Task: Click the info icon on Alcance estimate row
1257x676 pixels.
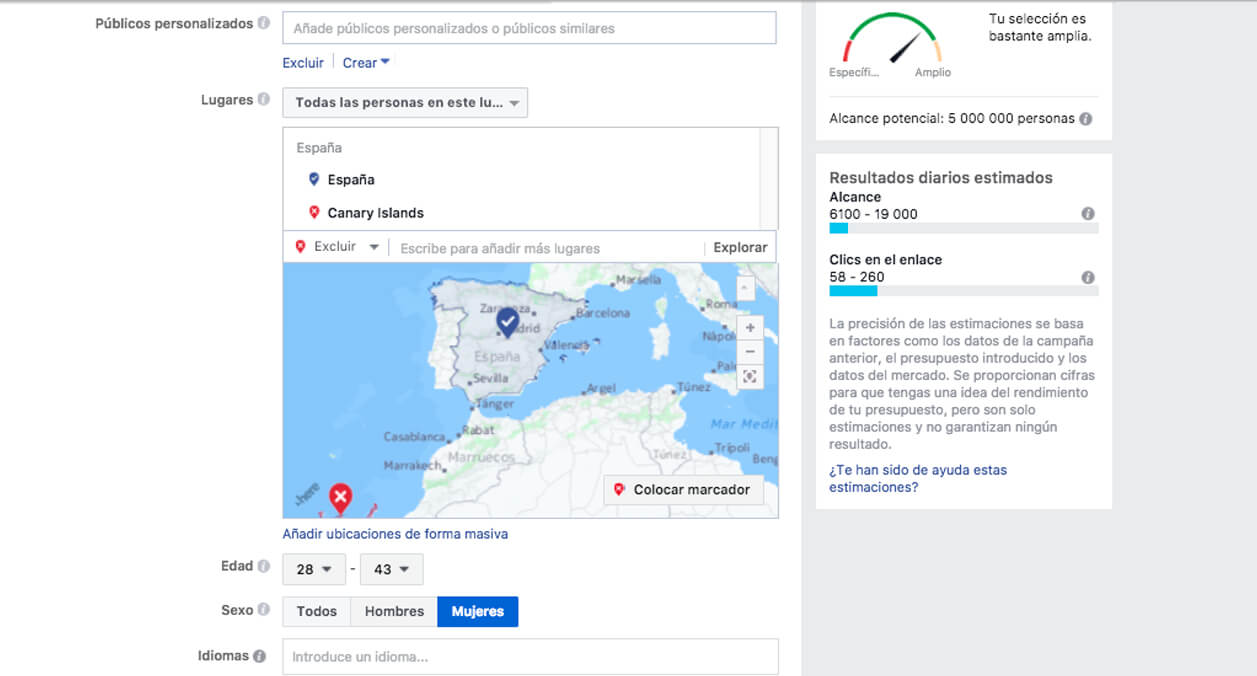Action: pyautogui.click(x=1088, y=214)
